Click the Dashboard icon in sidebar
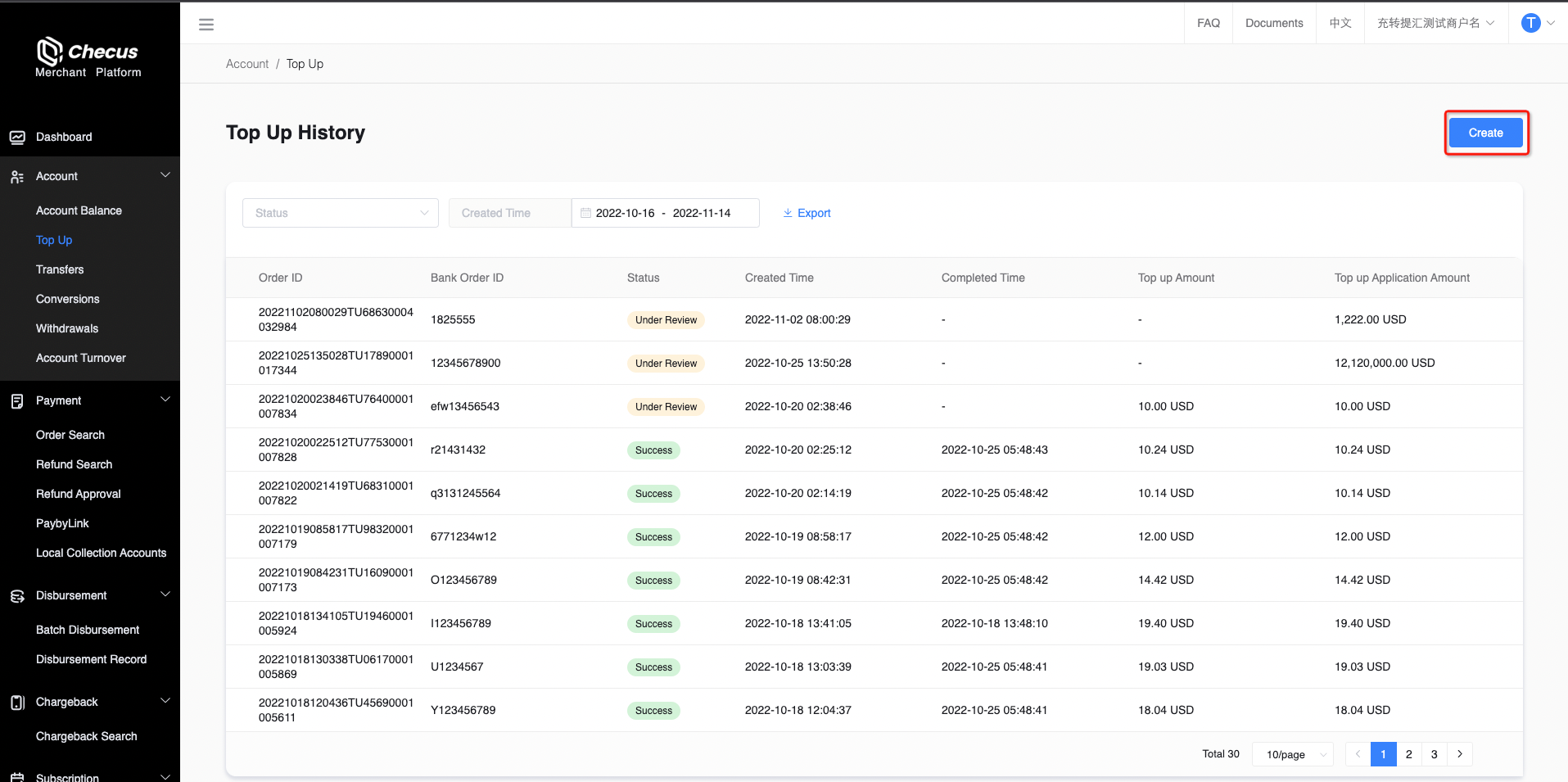This screenshot has width=1568, height=782. [17, 138]
